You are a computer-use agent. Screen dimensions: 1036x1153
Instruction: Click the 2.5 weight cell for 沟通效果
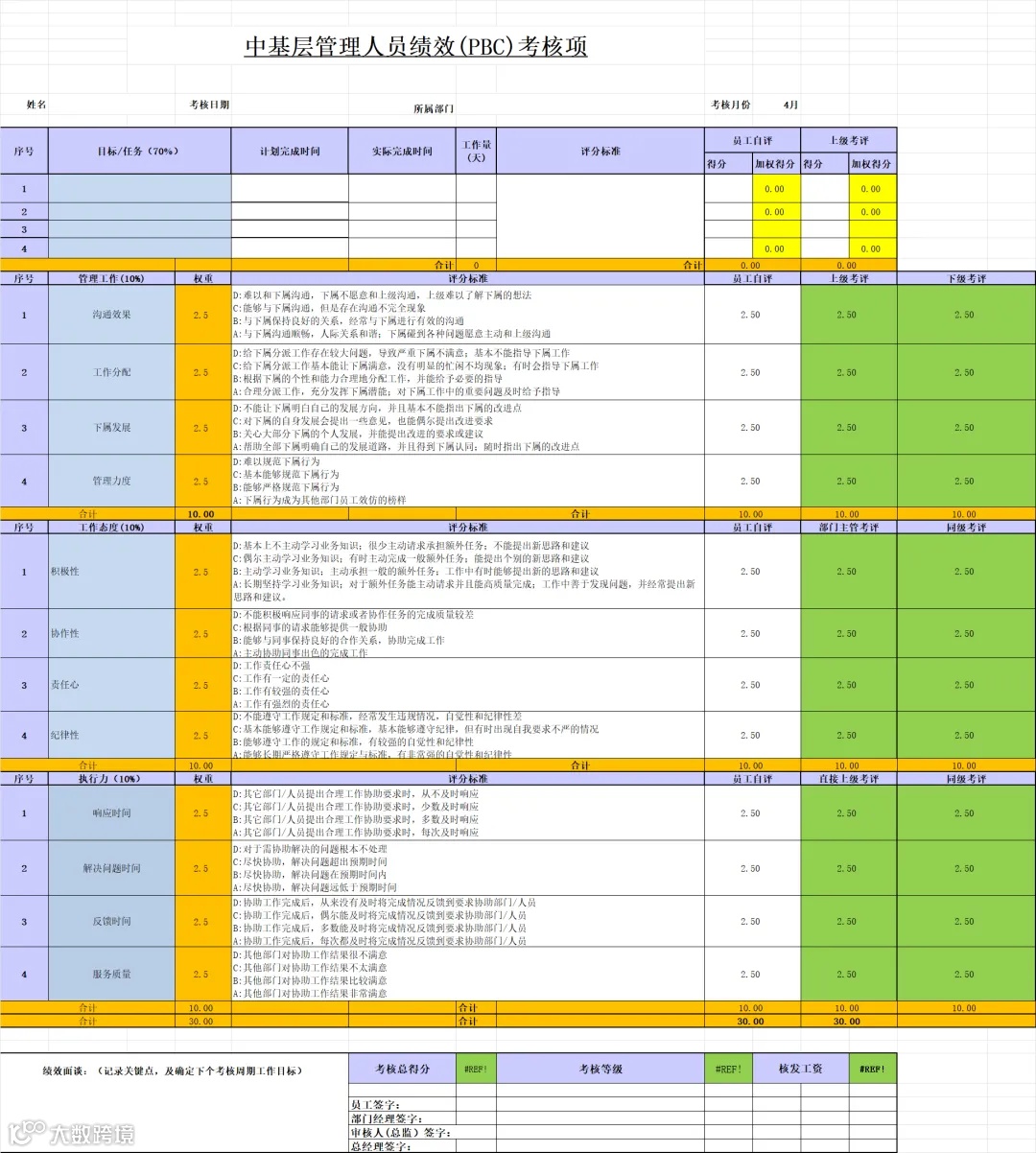[202, 315]
